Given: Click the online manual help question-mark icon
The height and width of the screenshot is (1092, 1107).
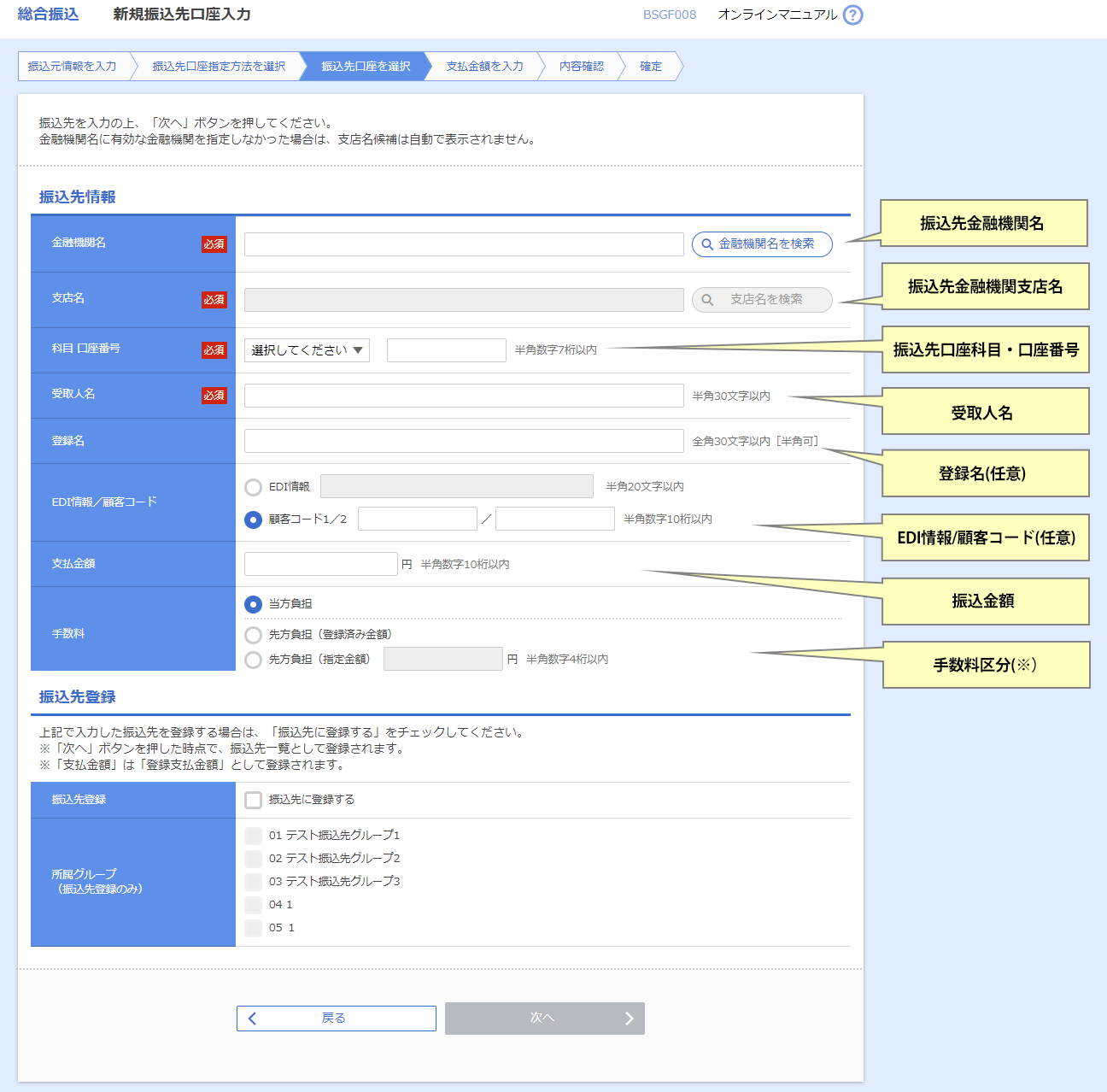Looking at the screenshot, I should point(852,15).
